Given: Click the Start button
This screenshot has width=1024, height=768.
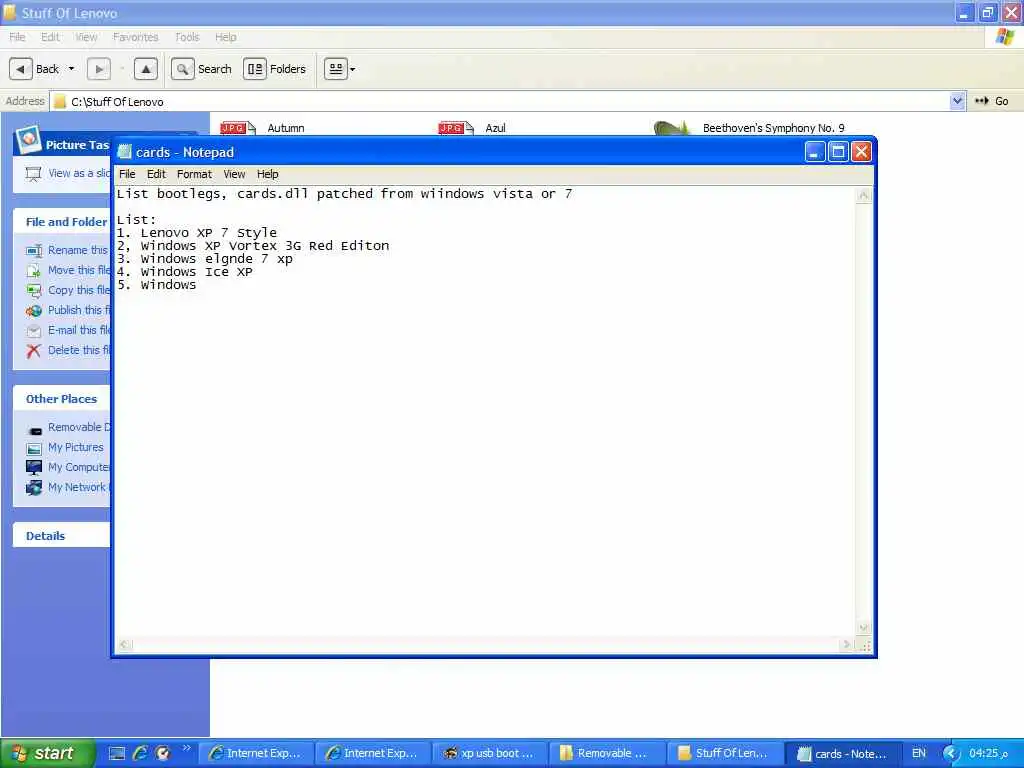Looking at the screenshot, I should pos(48,753).
